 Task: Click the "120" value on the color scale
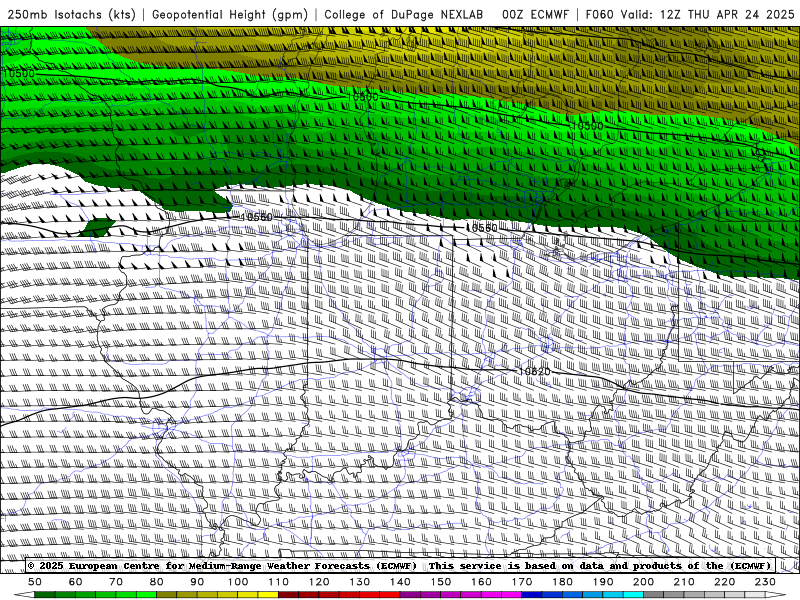319,582
